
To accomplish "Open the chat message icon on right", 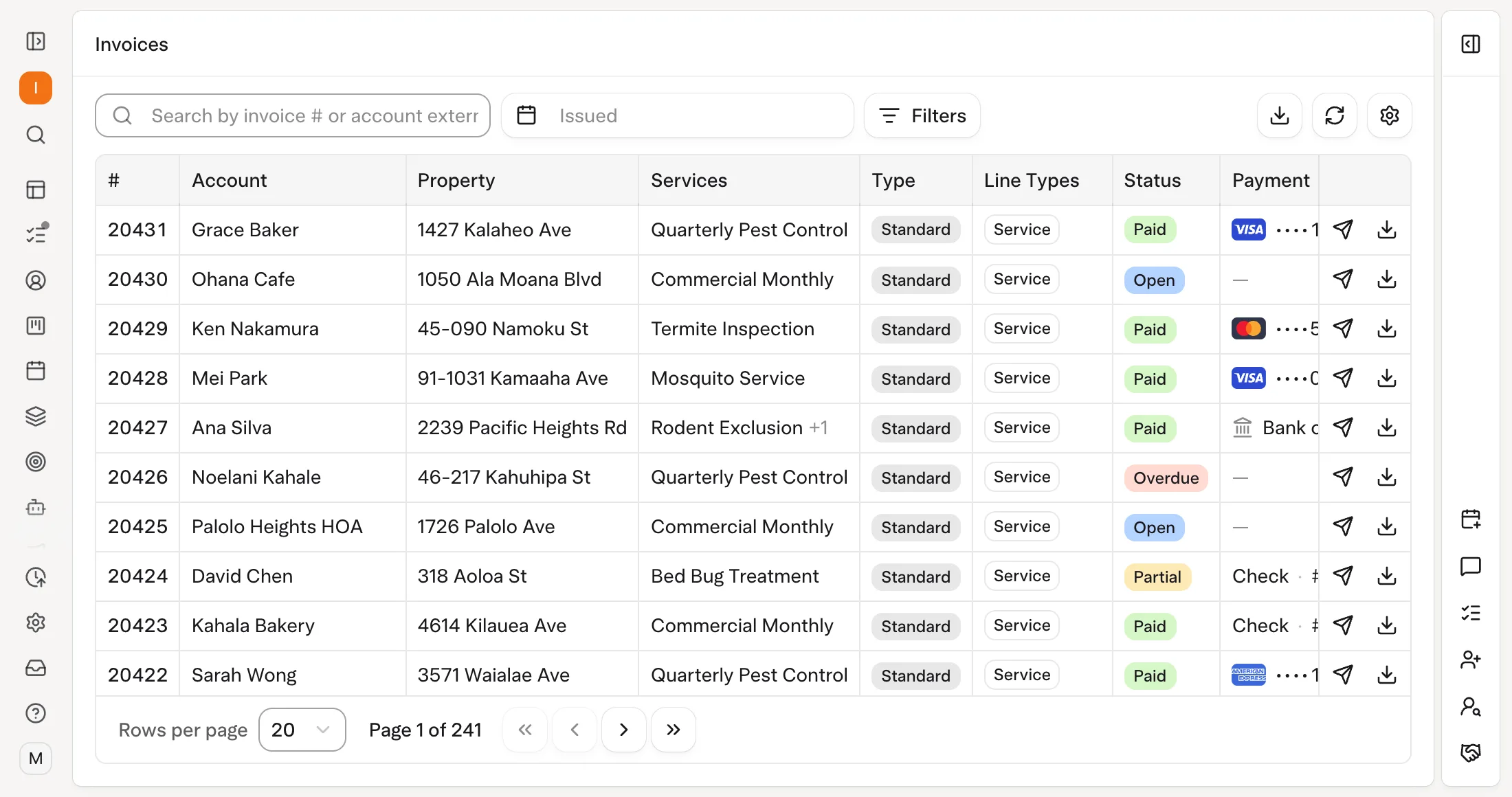I will tap(1471, 566).
